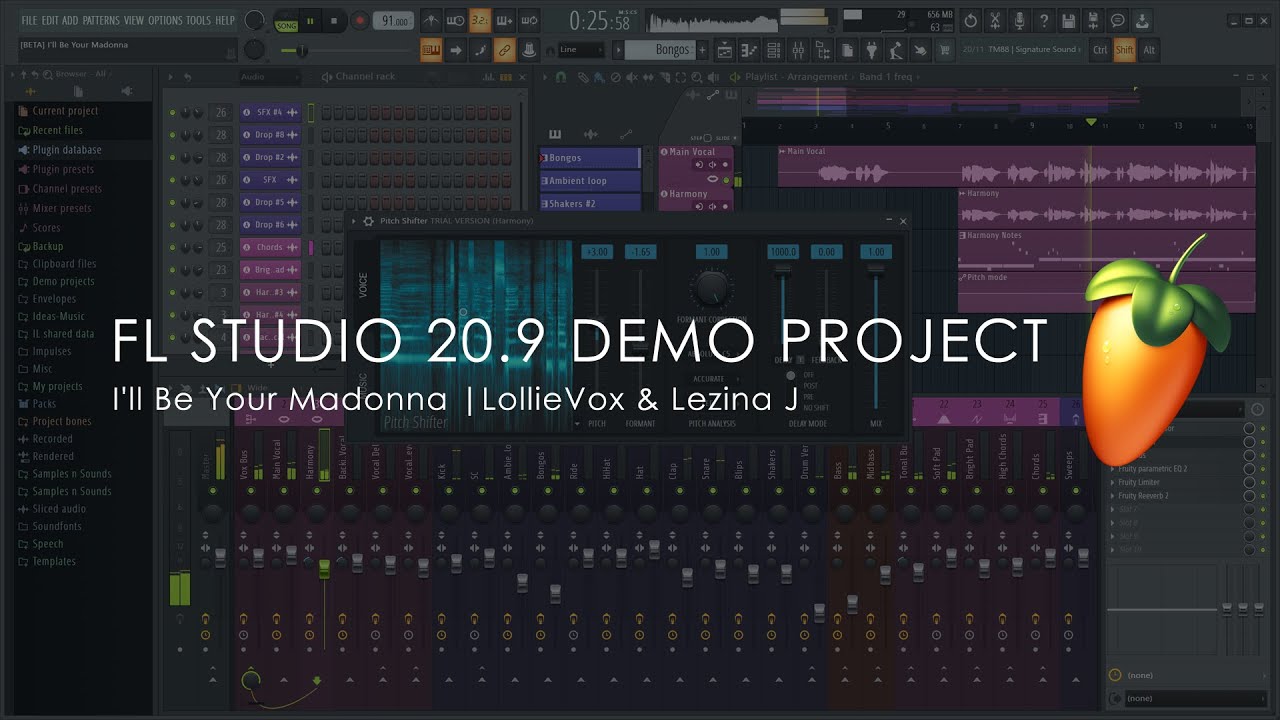The height and width of the screenshot is (720, 1280).
Task: Open the Playlist options arrow menu
Action: [x=545, y=77]
